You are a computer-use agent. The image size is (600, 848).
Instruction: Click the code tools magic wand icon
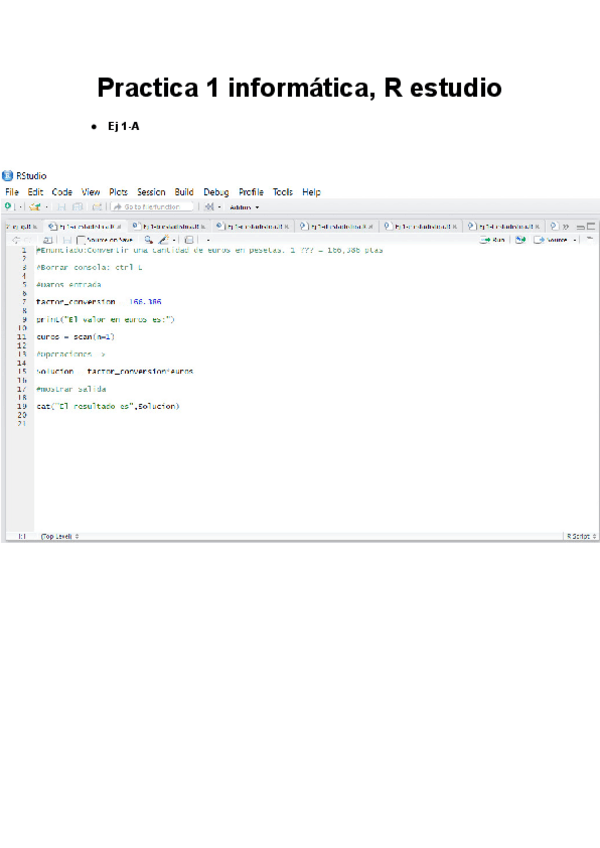click(x=163, y=240)
